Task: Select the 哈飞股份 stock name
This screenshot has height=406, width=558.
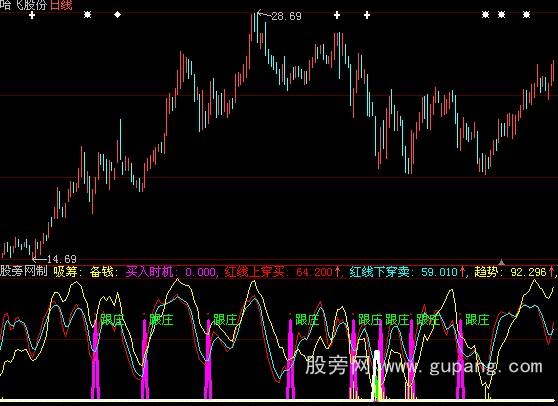Action: tap(24, 5)
